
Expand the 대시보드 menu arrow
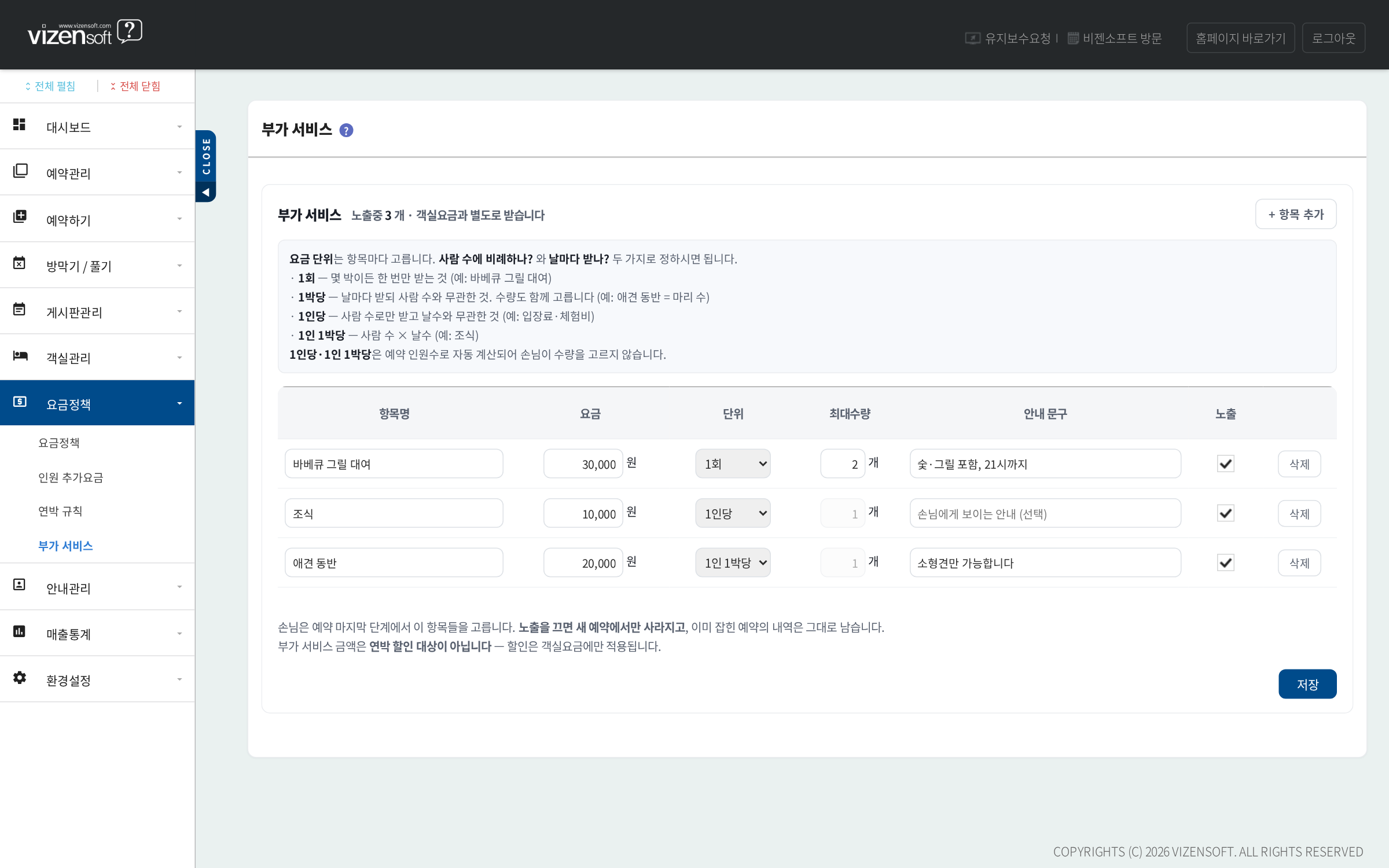point(179,127)
